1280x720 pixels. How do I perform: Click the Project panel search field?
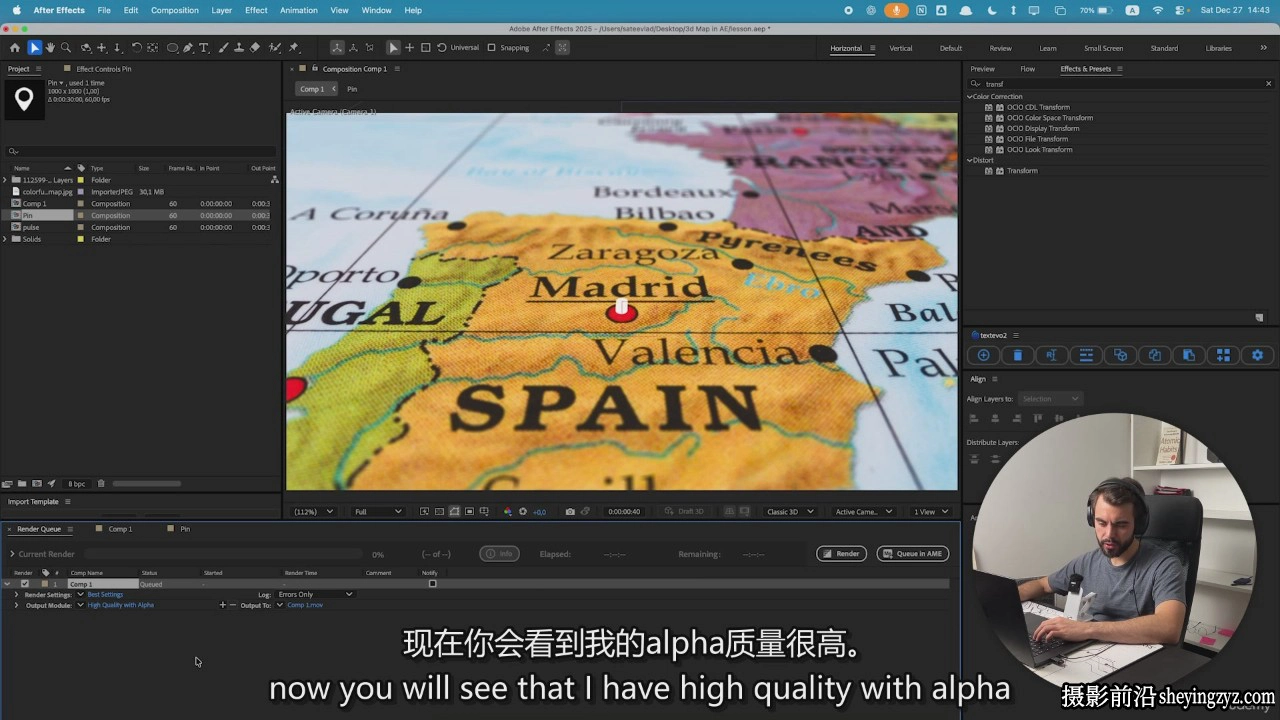pos(140,152)
